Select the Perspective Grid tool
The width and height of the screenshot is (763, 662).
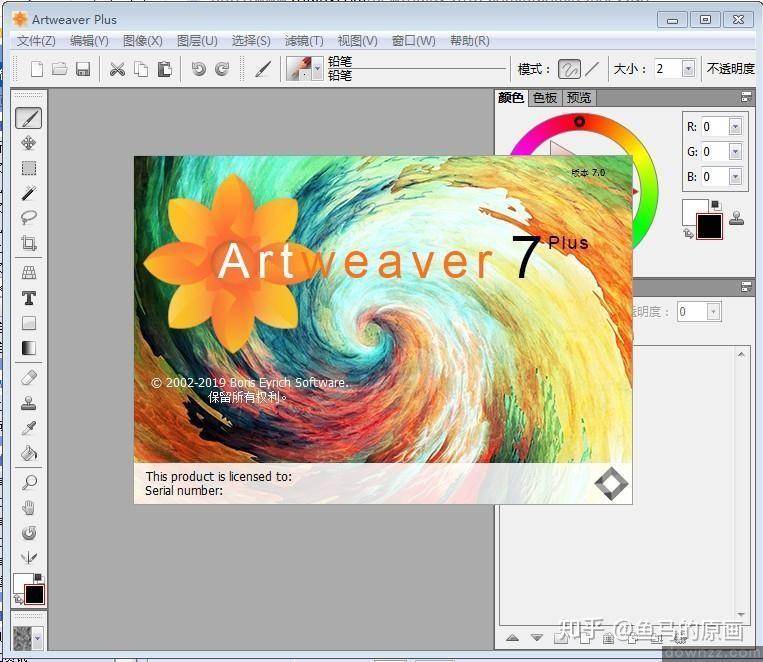[29, 273]
